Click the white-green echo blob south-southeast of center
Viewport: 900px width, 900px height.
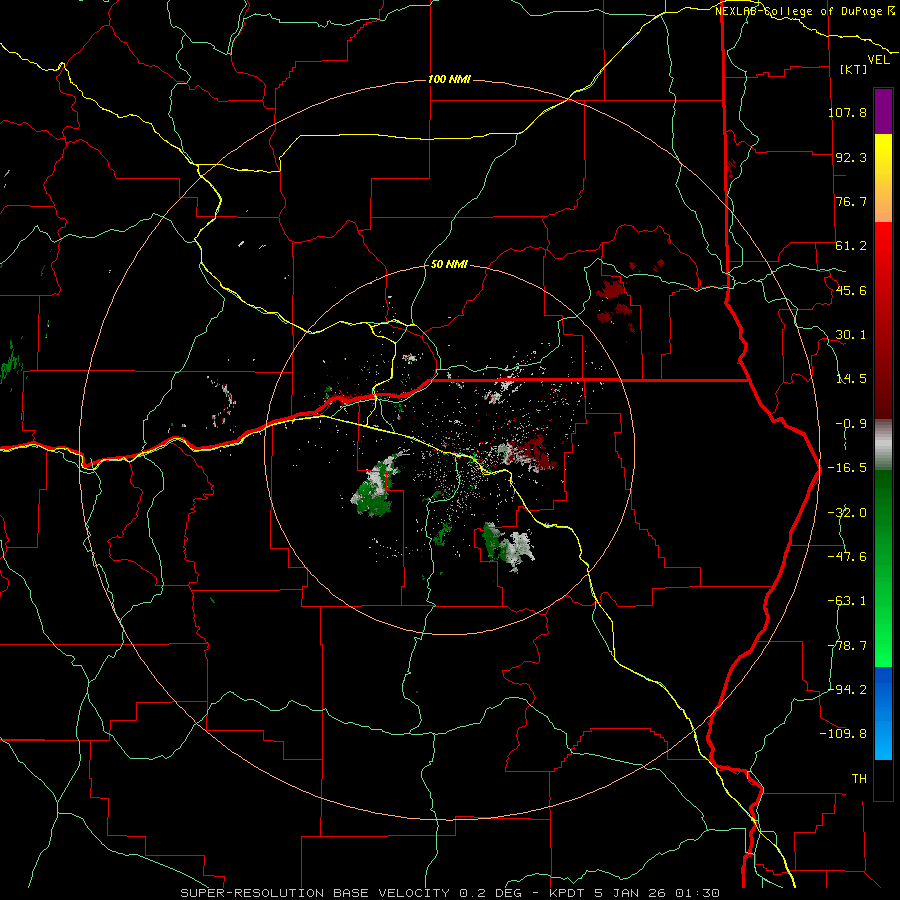pyautogui.click(x=509, y=547)
